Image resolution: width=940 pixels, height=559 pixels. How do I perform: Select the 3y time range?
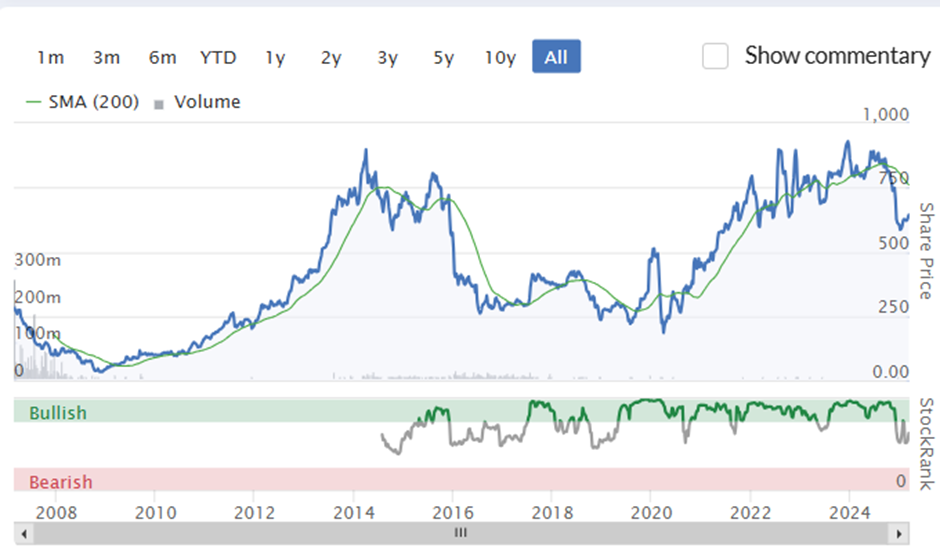tap(387, 57)
